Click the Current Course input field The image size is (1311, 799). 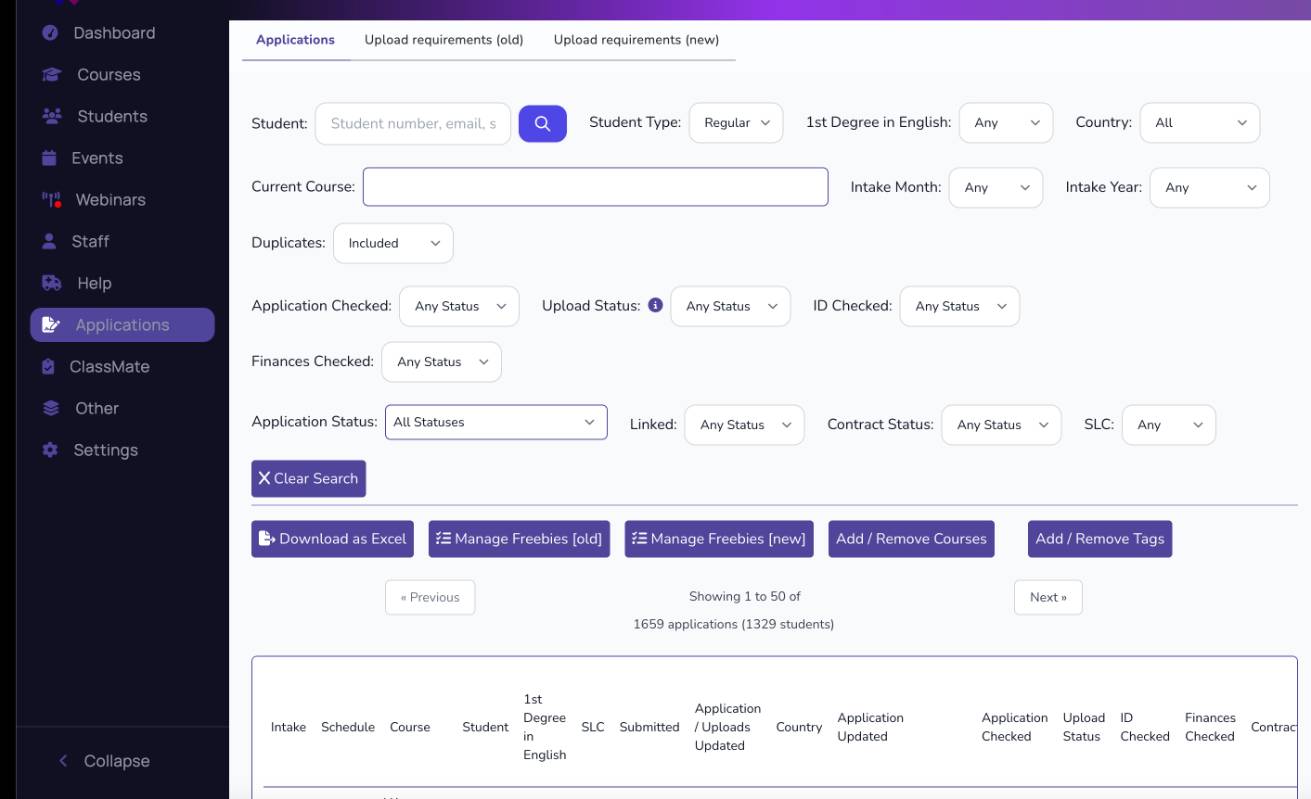pyautogui.click(x=596, y=187)
